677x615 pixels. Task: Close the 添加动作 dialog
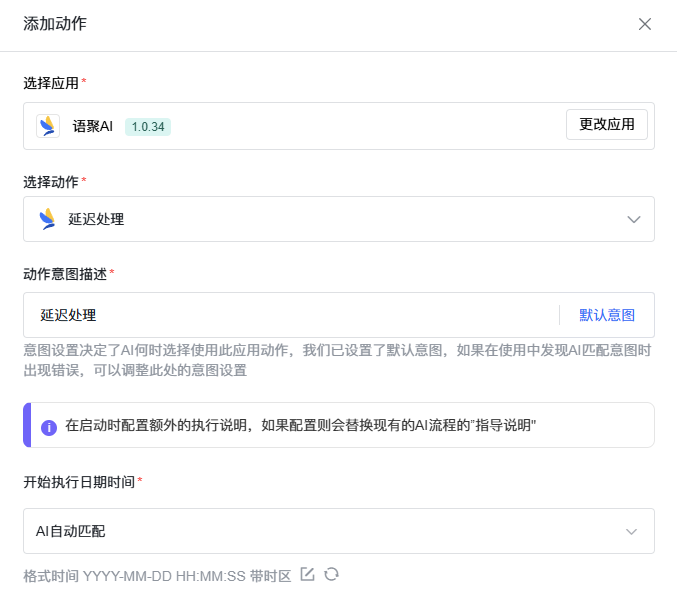[x=644, y=24]
